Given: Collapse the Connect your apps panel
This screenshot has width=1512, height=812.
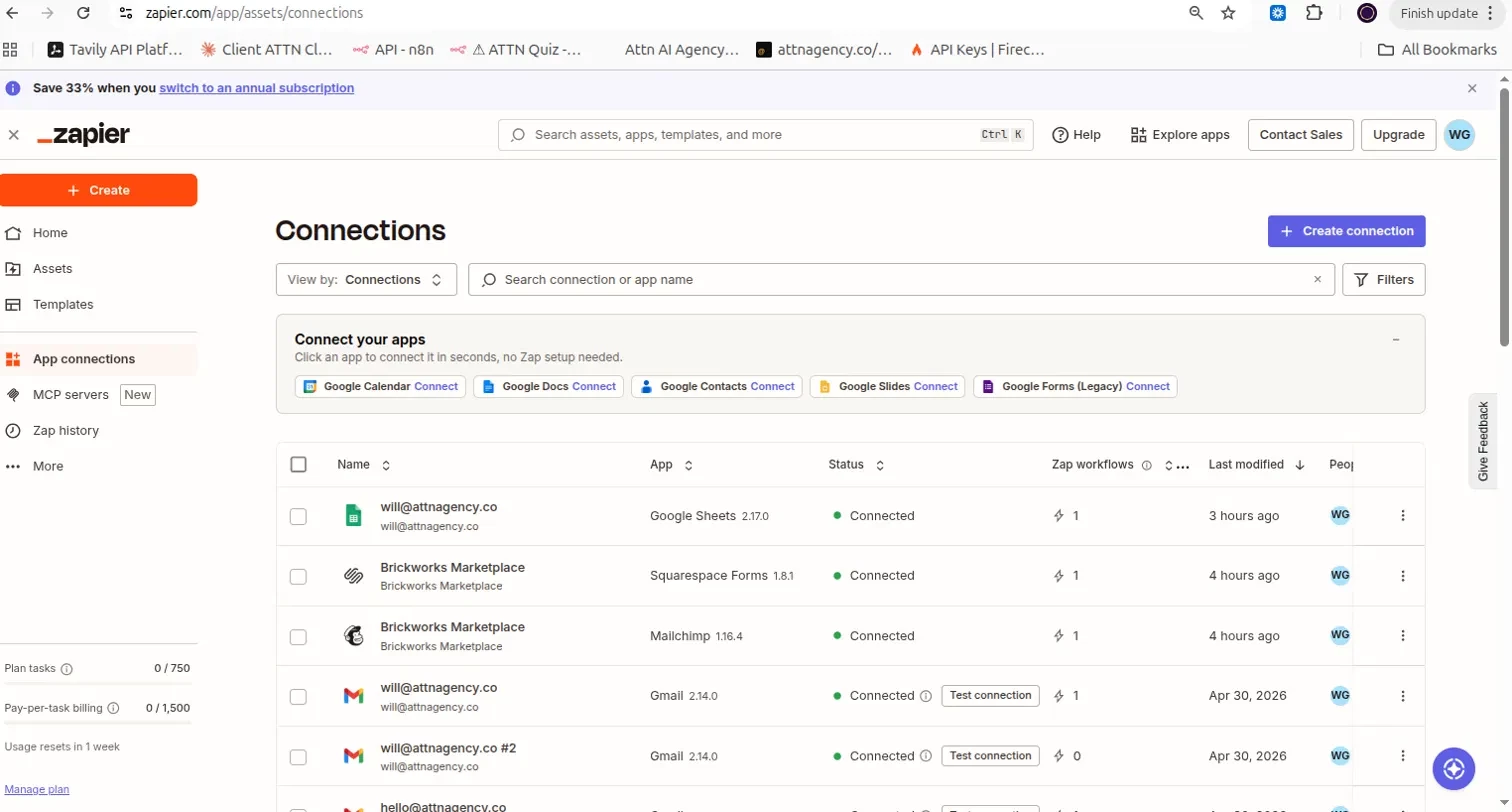Looking at the screenshot, I should coord(1396,340).
